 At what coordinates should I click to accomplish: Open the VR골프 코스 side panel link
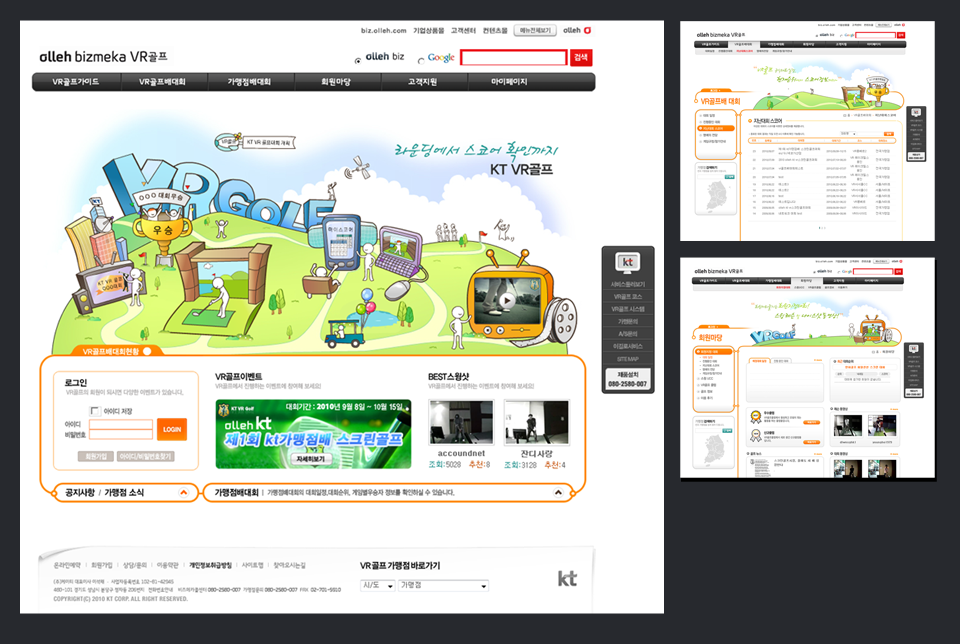[x=628, y=297]
